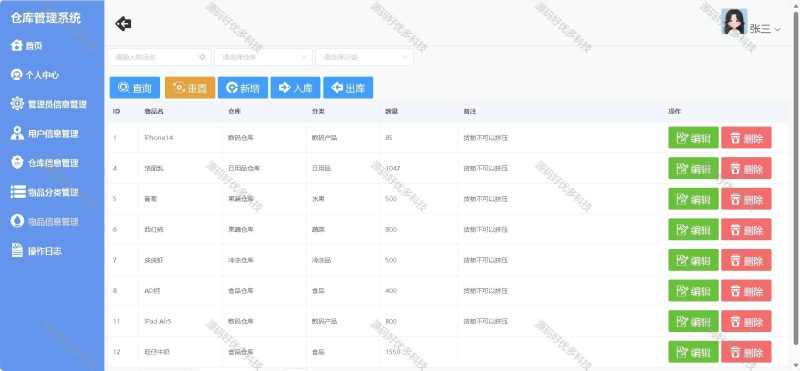Click the 入库 stock-in button

(x=295, y=88)
